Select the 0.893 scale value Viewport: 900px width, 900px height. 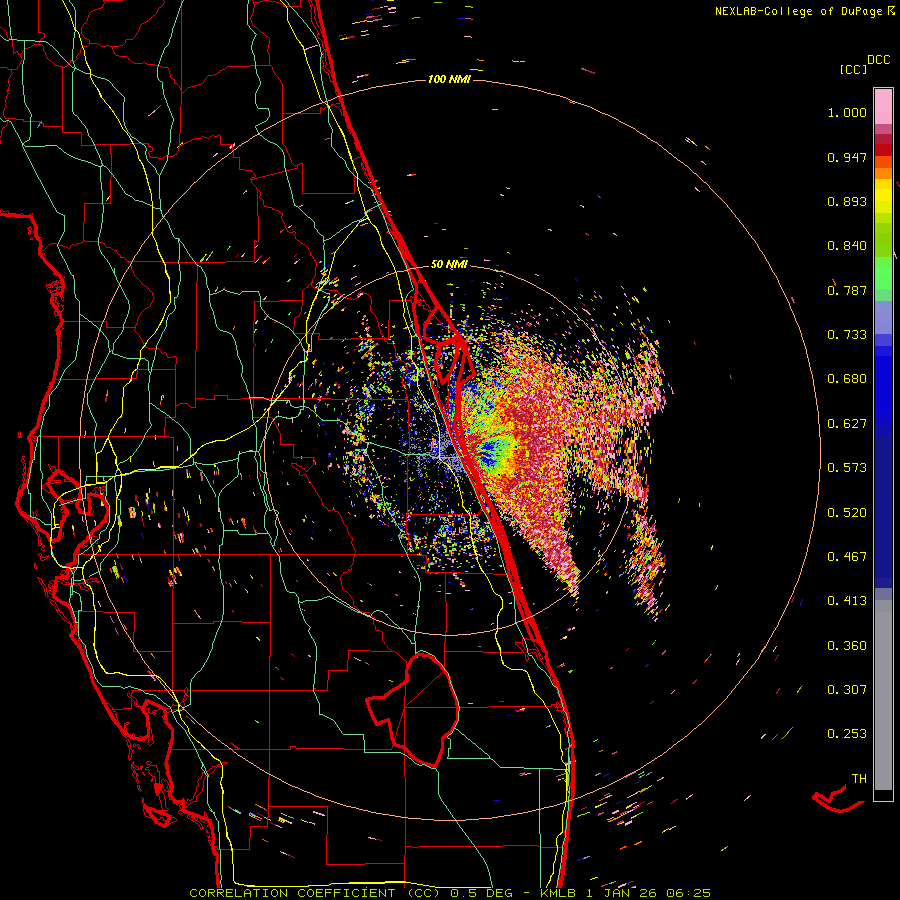point(847,201)
